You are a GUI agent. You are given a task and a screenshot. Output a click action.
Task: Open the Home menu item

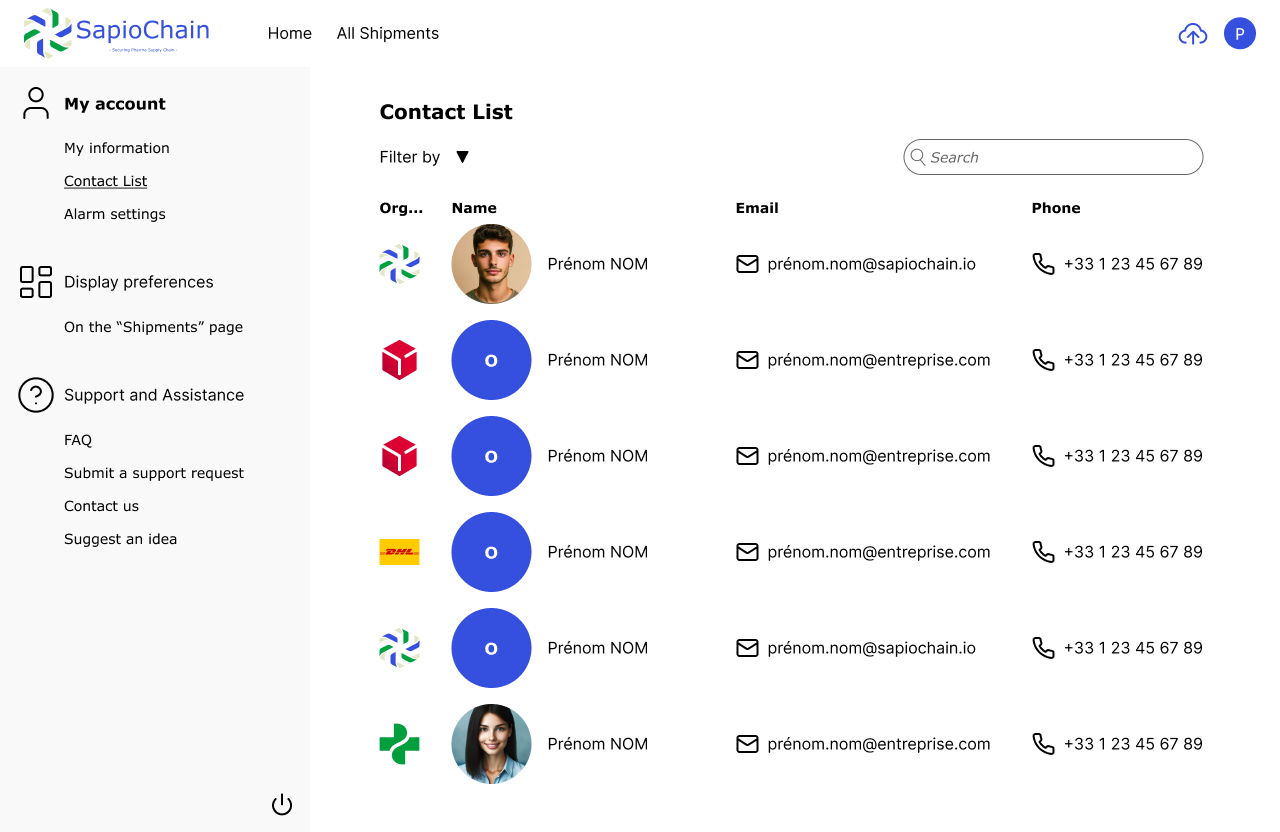pos(290,33)
